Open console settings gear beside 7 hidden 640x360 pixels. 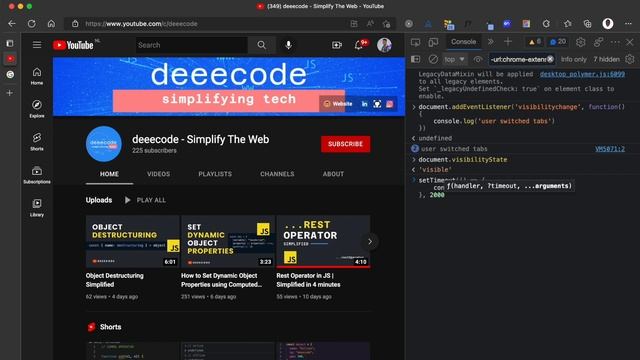click(x=630, y=60)
